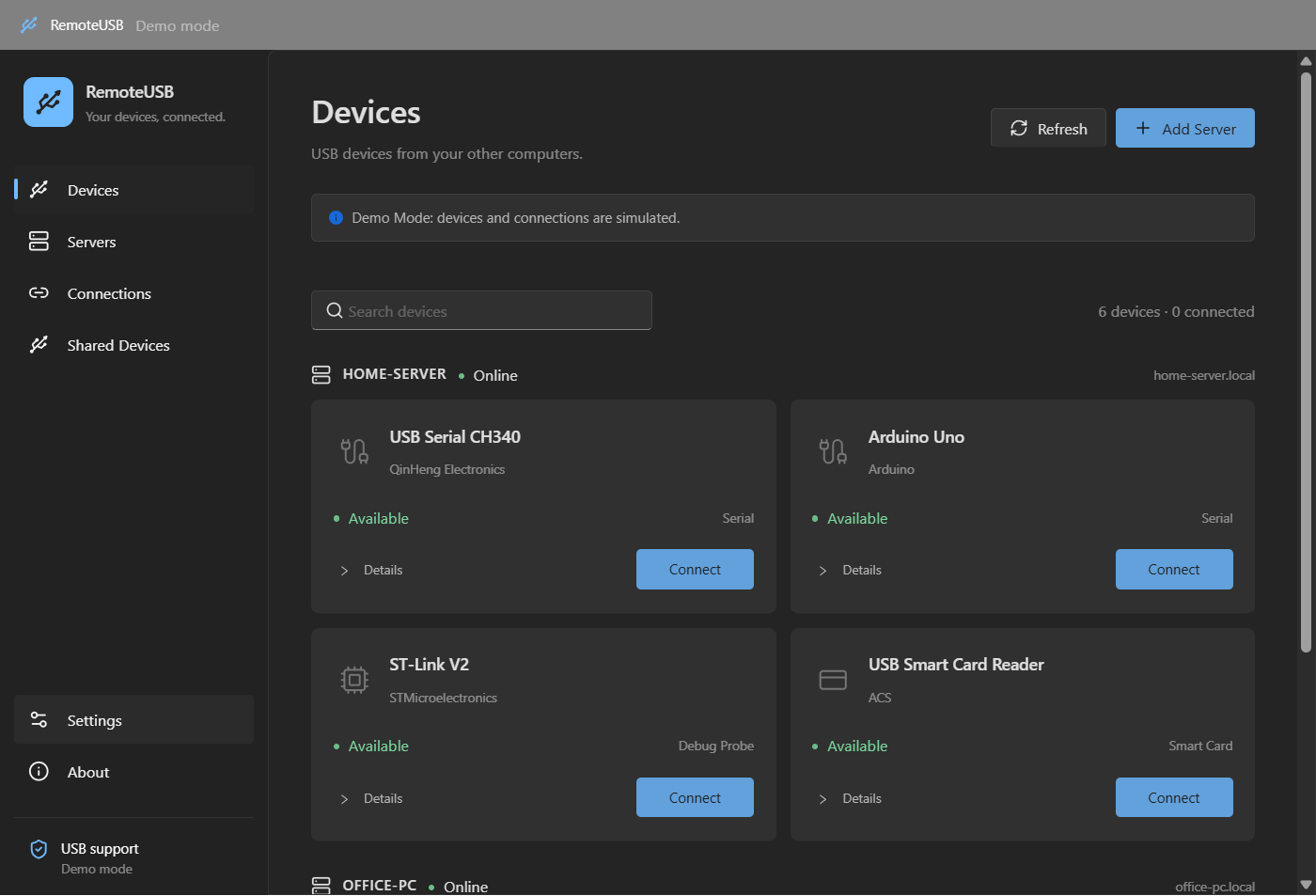This screenshot has width=1316, height=896.
Task: Go to the Connections page
Action: pos(133,293)
